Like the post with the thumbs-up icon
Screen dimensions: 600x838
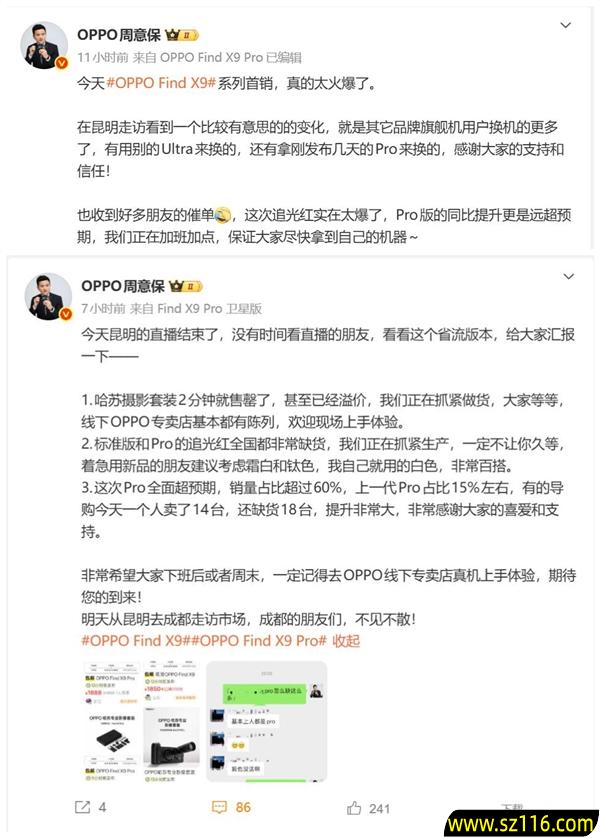(354, 808)
